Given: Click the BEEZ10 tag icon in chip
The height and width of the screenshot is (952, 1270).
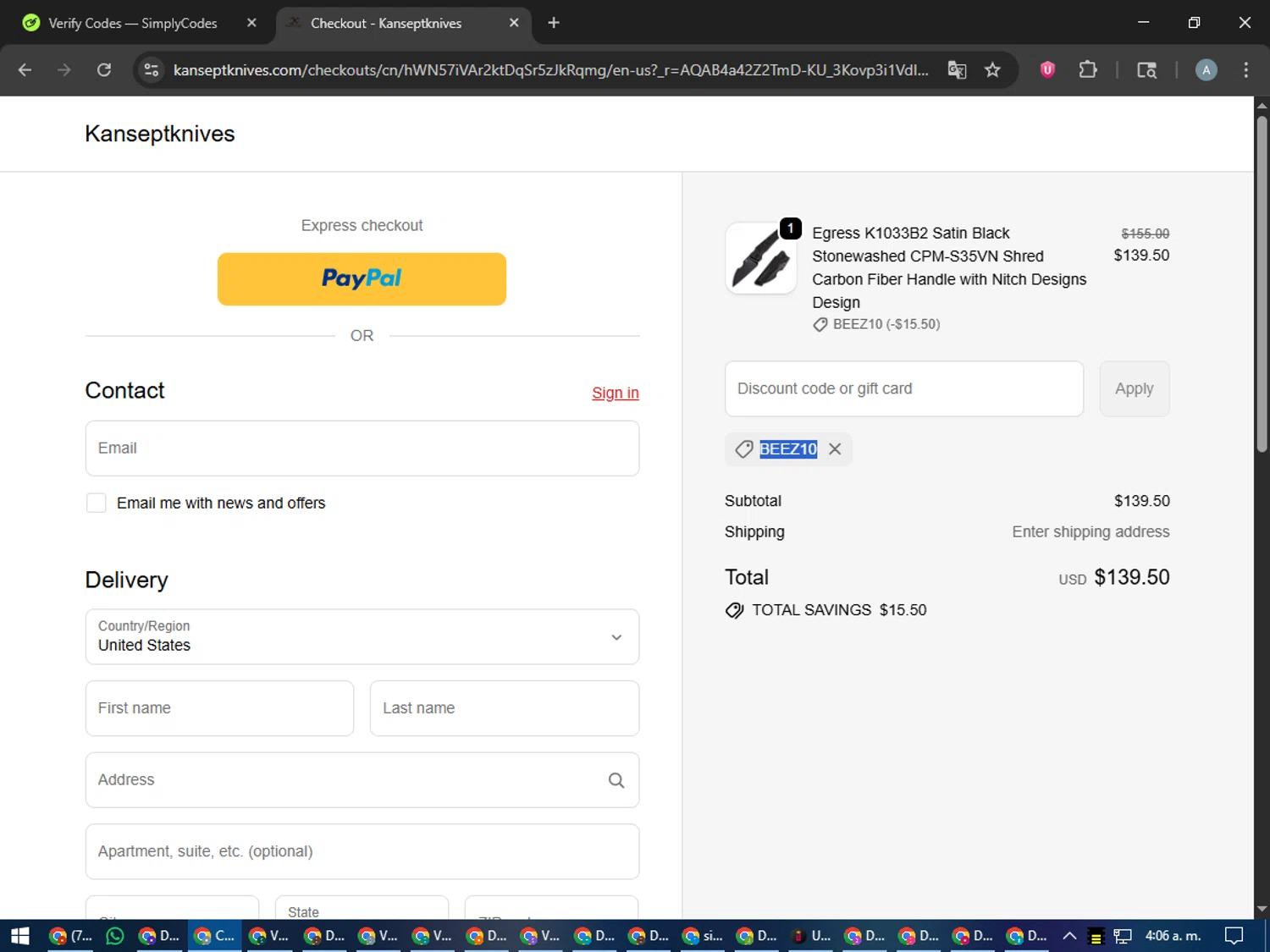Looking at the screenshot, I should (744, 449).
